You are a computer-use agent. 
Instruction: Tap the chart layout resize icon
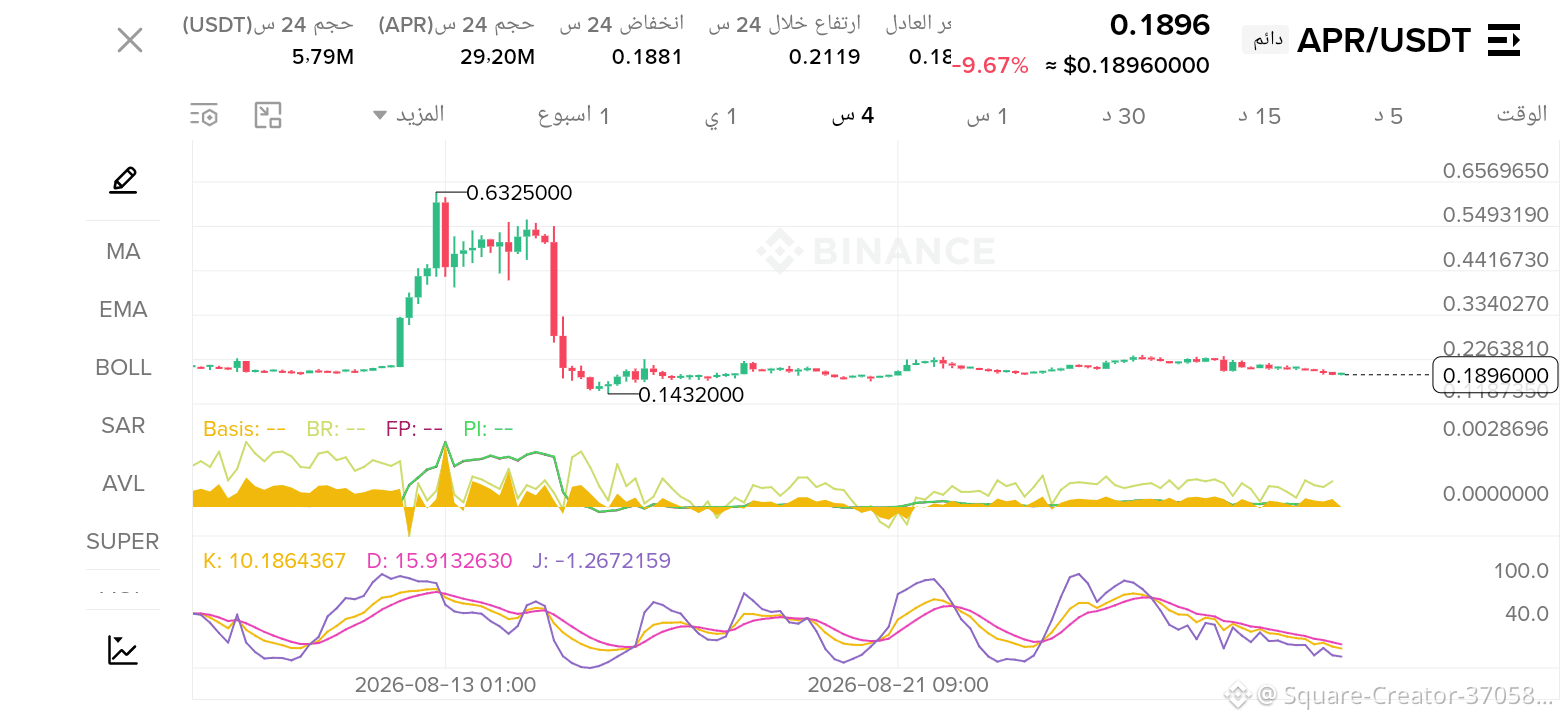268,115
